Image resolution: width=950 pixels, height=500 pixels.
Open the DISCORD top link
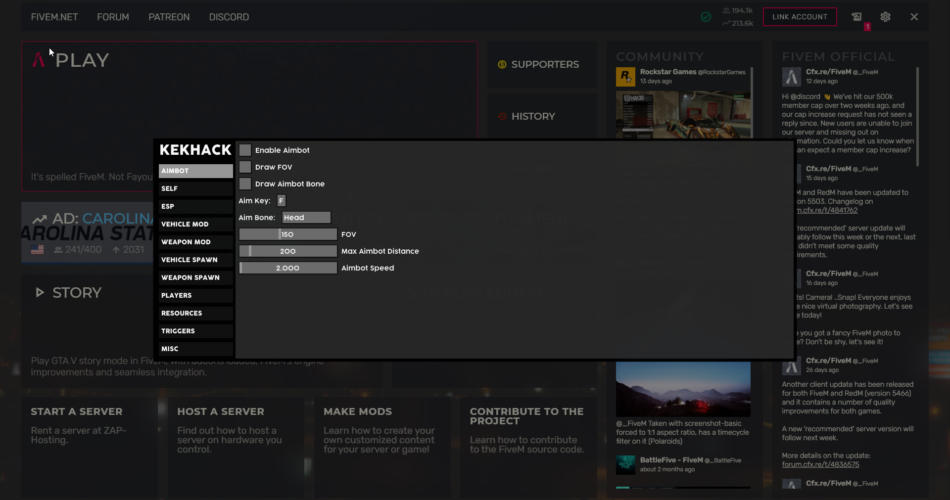[229, 17]
